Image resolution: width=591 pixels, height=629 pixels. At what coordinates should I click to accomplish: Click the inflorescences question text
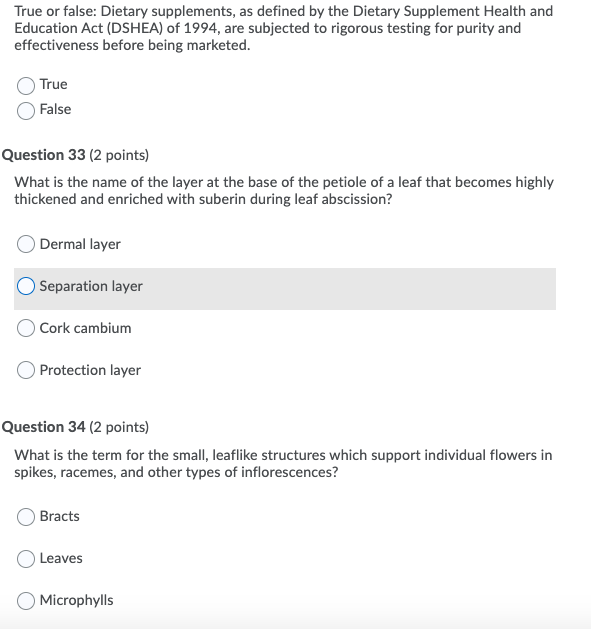point(283,463)
